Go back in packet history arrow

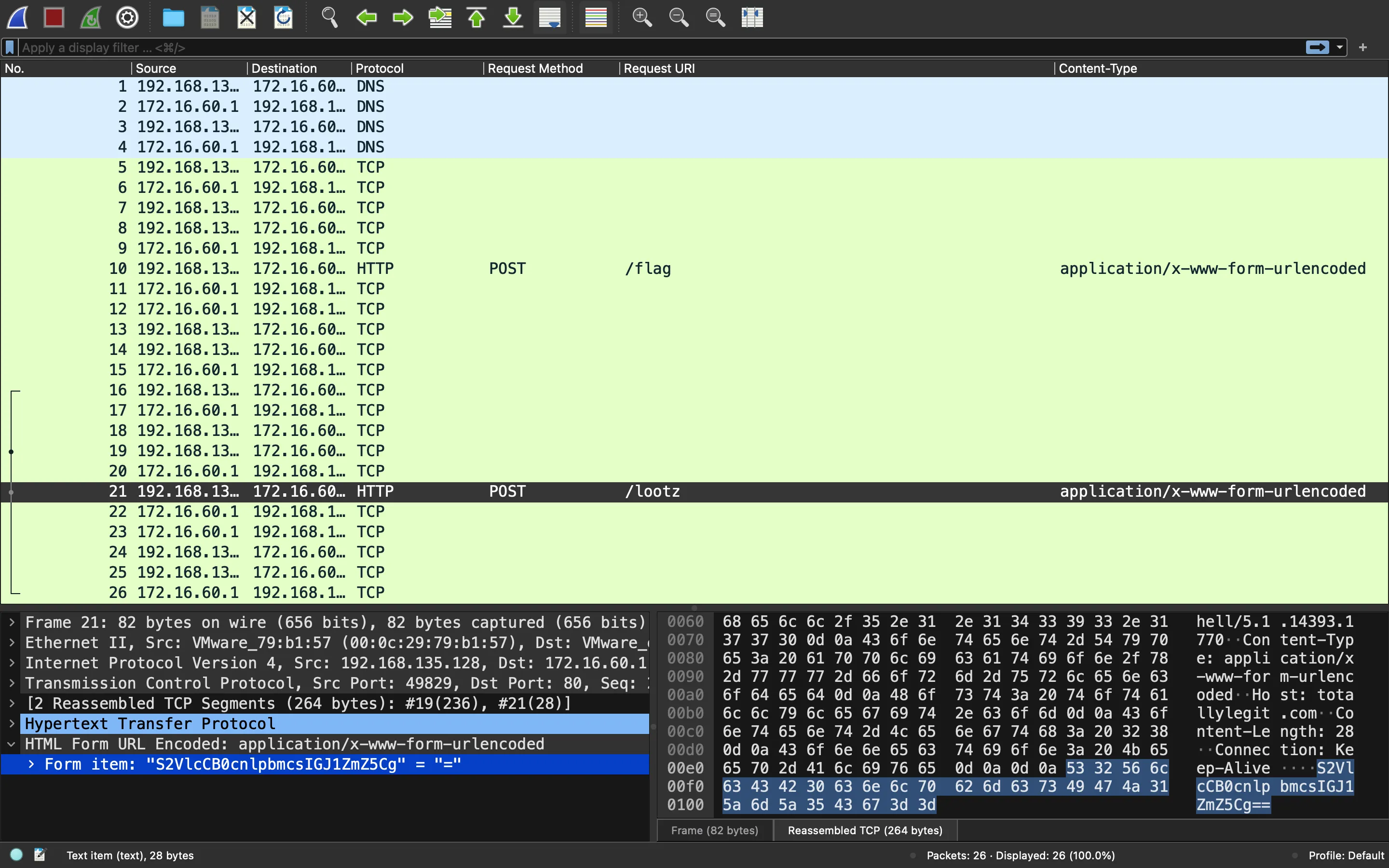tap(366, 17)
